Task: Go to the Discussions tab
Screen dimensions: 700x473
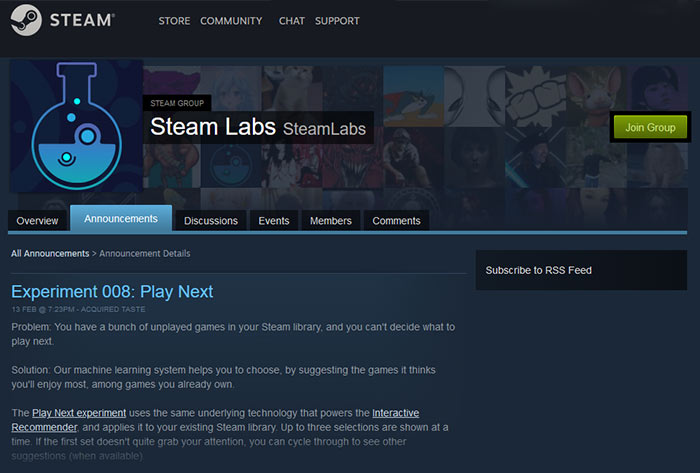Action: tap(211, 221)
